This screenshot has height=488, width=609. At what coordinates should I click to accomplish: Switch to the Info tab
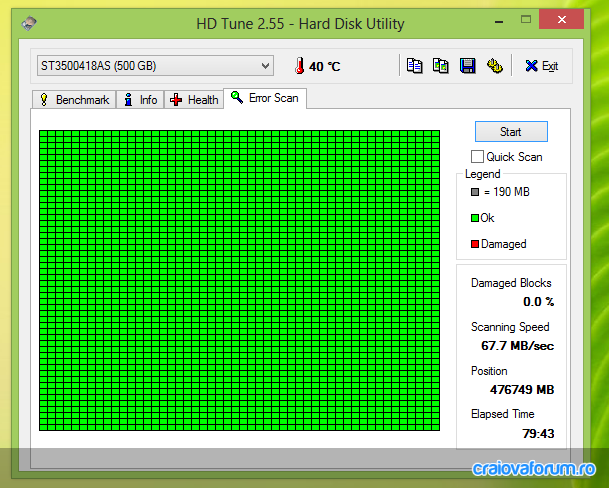point(140,100)
